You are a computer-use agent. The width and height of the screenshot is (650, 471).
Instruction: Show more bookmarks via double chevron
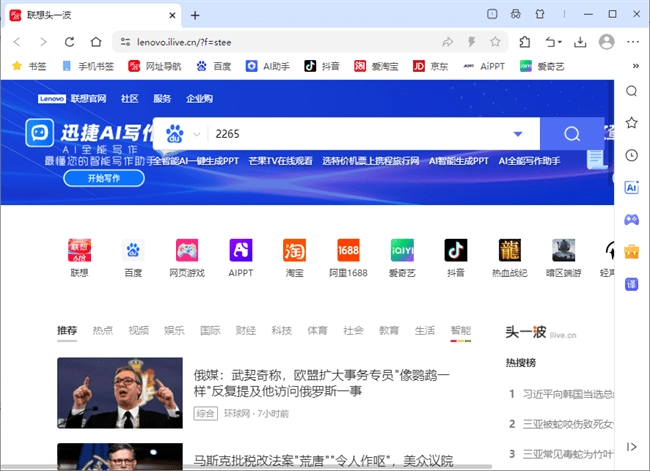pyautogui.click(x=635, y=66)
